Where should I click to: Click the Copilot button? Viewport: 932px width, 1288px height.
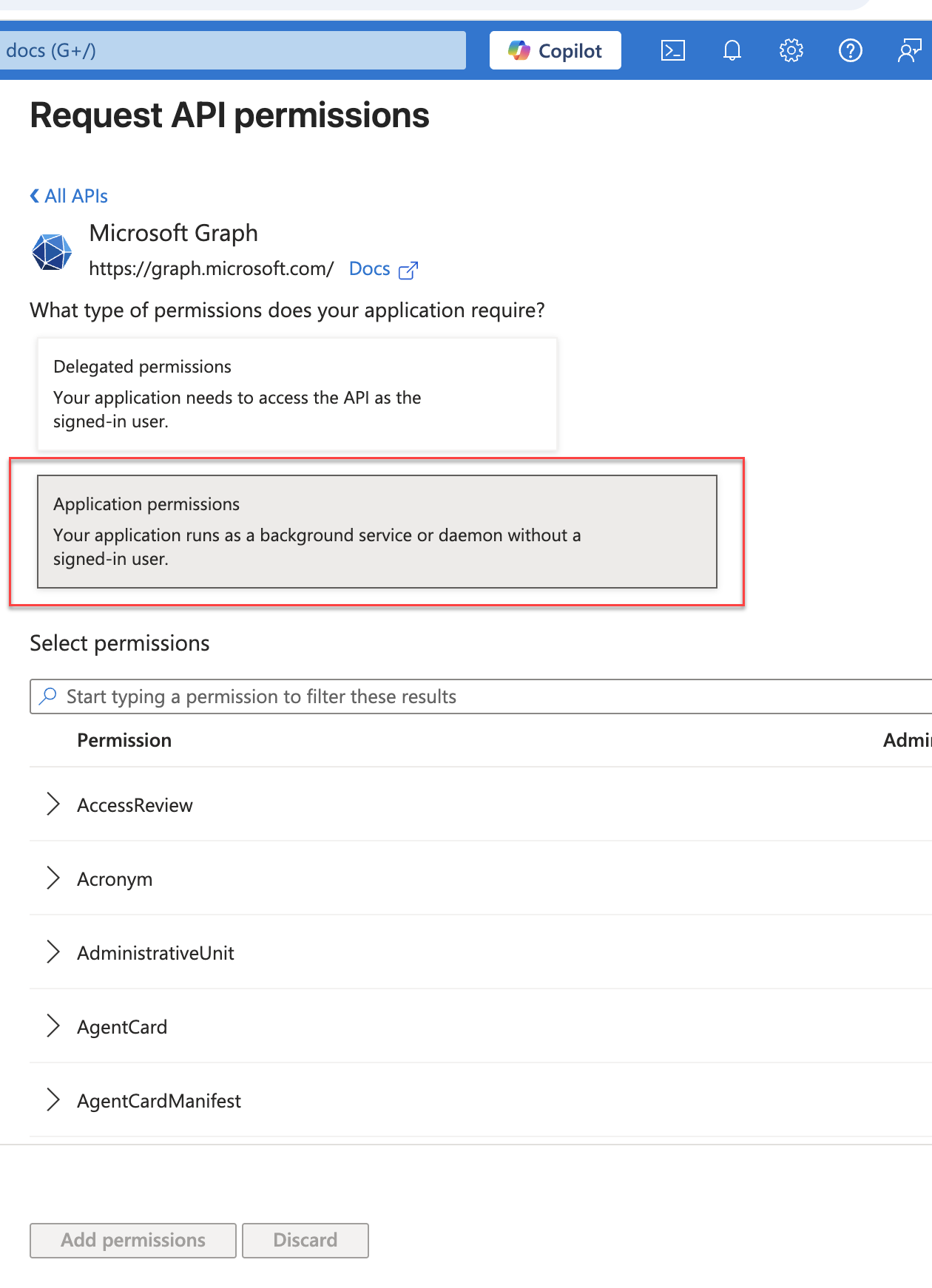555,51
